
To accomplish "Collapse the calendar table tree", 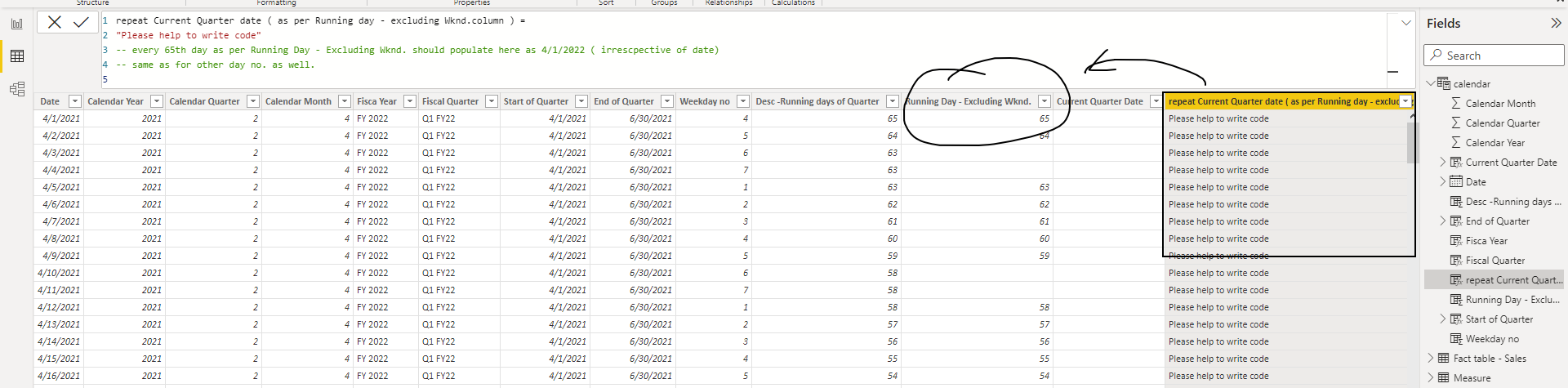I will [1431, 83].
